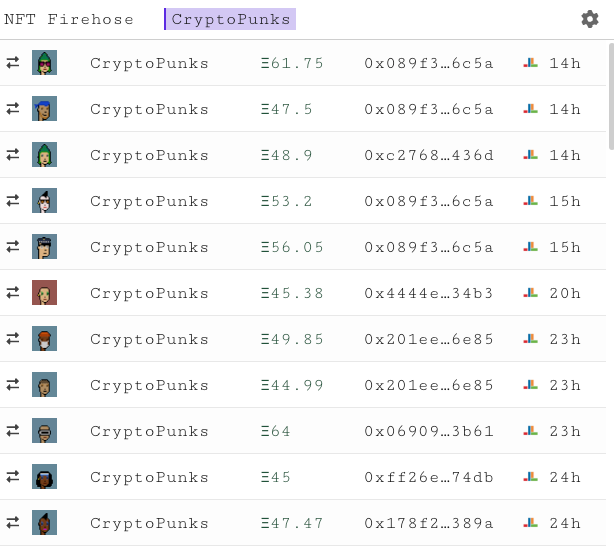Open punk thumbnail in Ξ64 row
This screenshot has width=614, height=546.
click(44, 431)
